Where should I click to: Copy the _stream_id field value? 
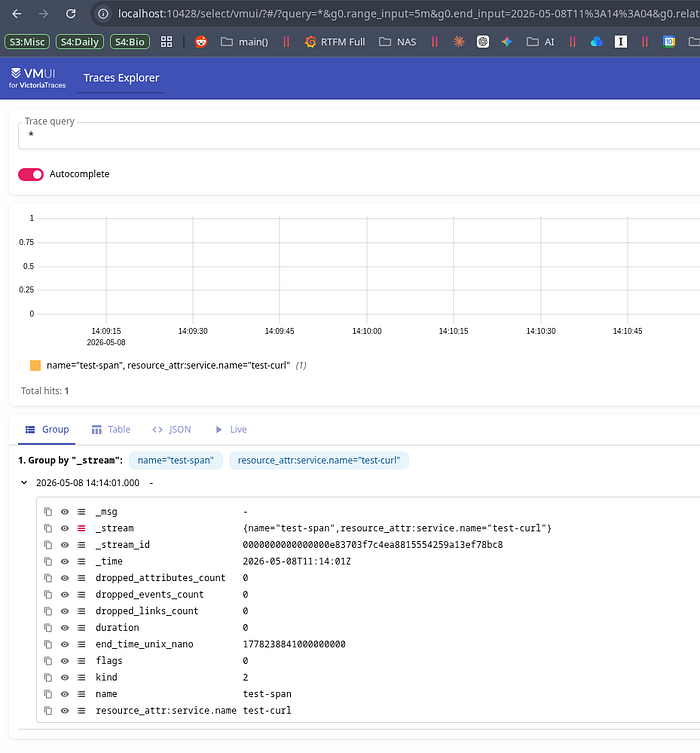(48, 545)
